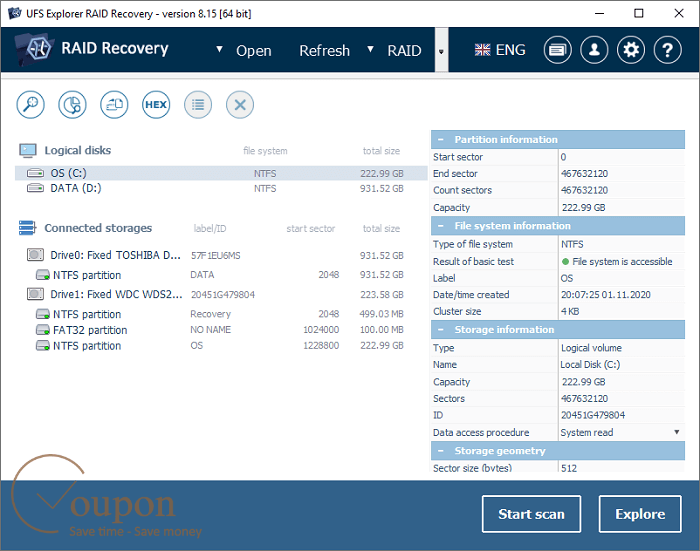Click the 'label/ID' column header

coord(210,229)
